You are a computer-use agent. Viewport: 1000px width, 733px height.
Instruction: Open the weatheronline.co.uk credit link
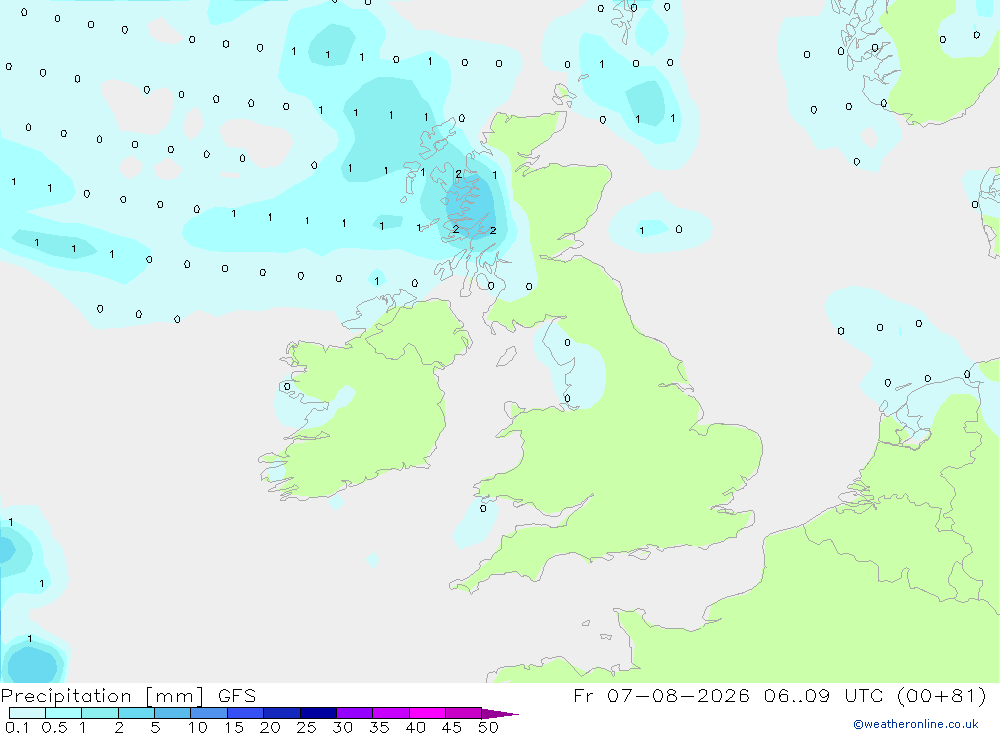click(916, 724)
